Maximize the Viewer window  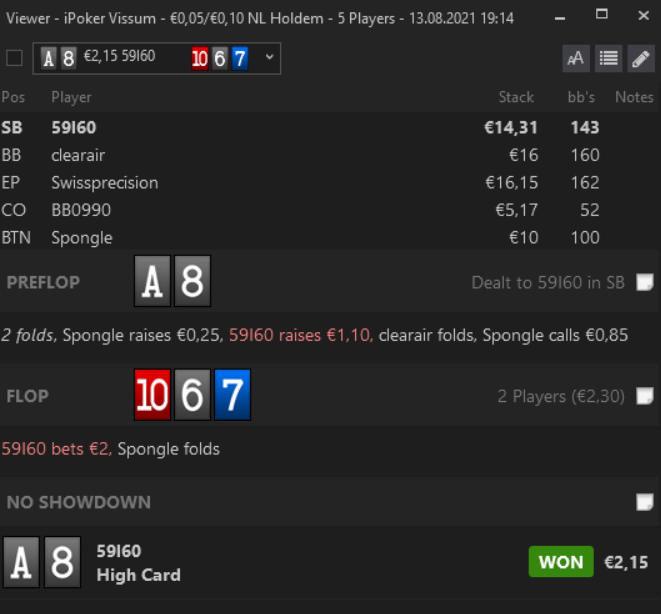point(602,15)
